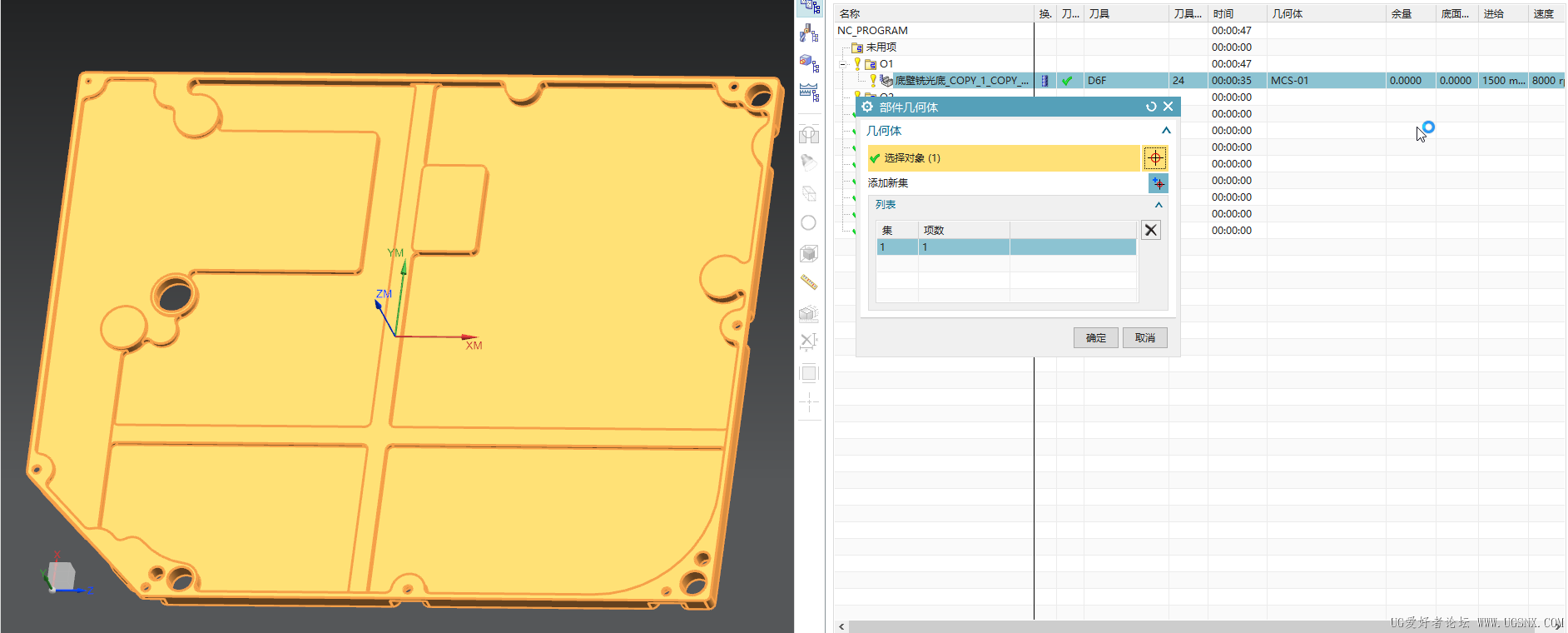Select the ruler measure tool
Image resolution: width=1568 pixels, height=633 pixels.
tap(809, 282)
